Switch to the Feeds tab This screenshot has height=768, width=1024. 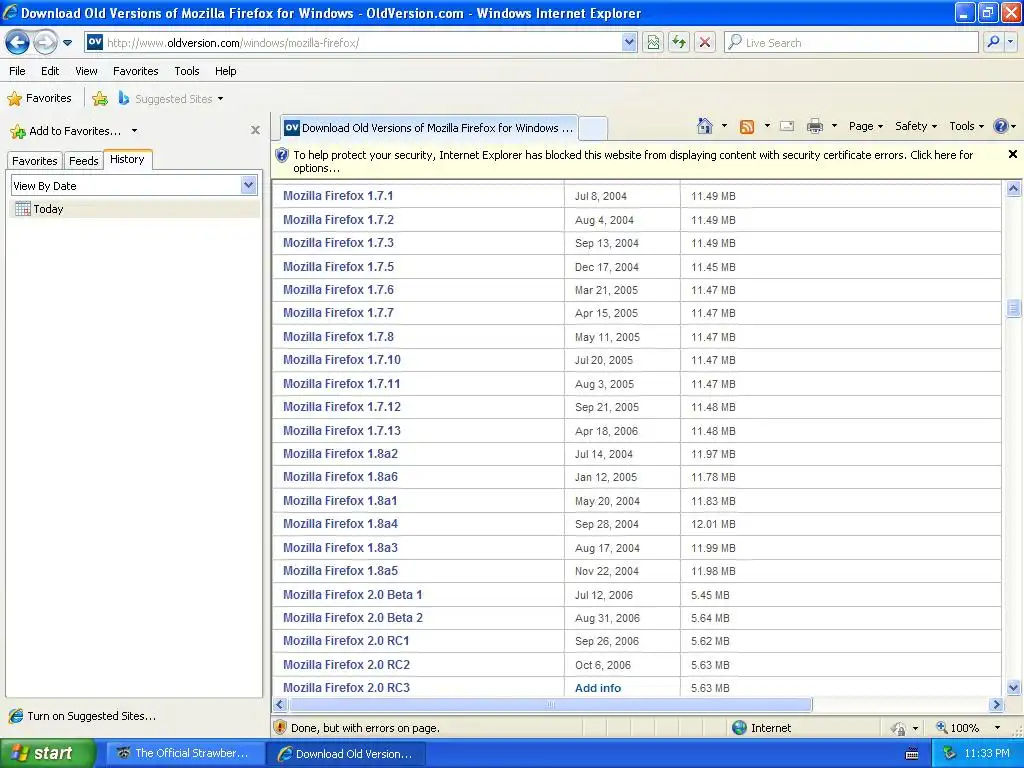point(84,161)
